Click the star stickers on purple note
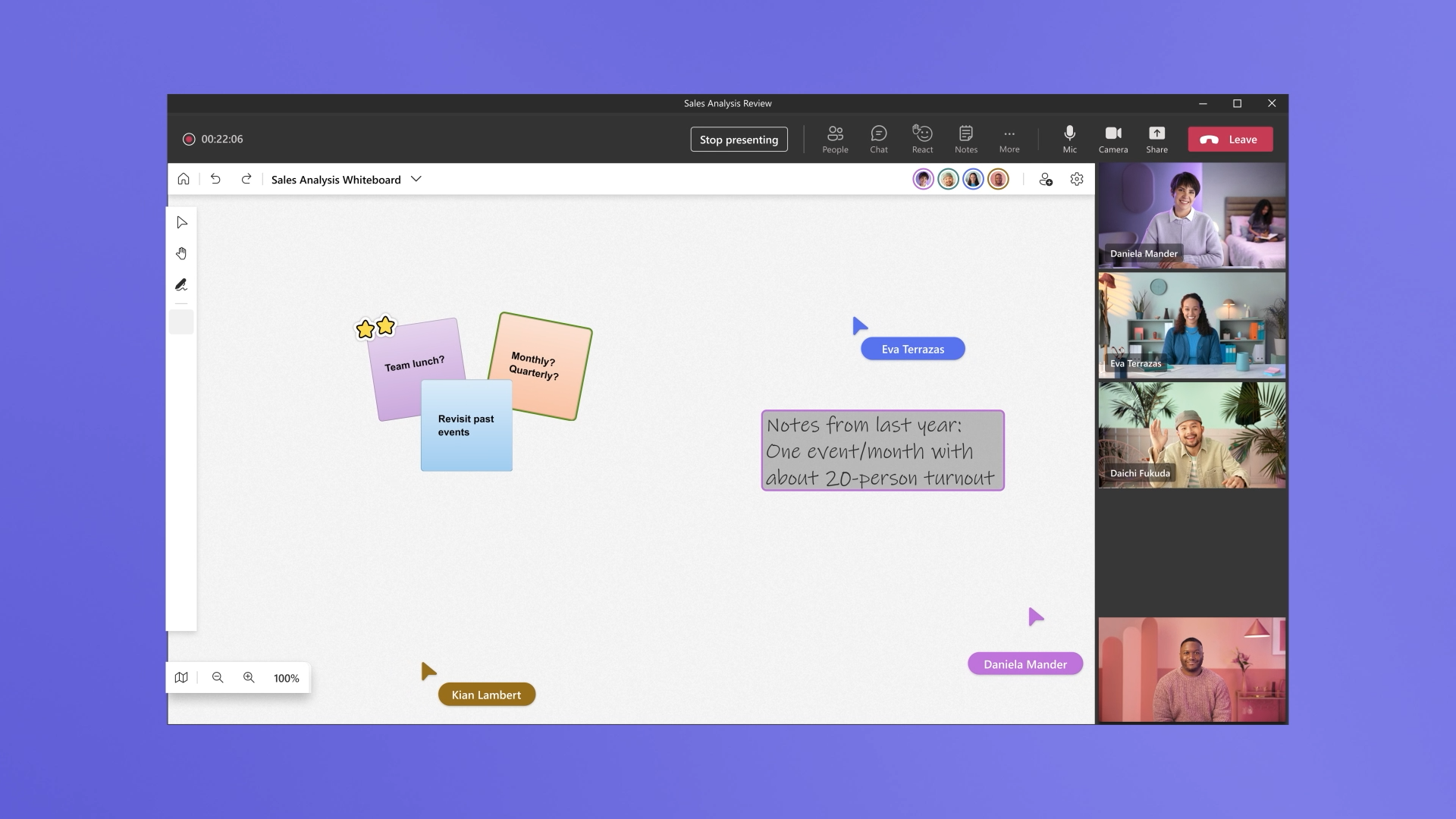This screenshot has width=1456, height=819. (x=375, y=327)
